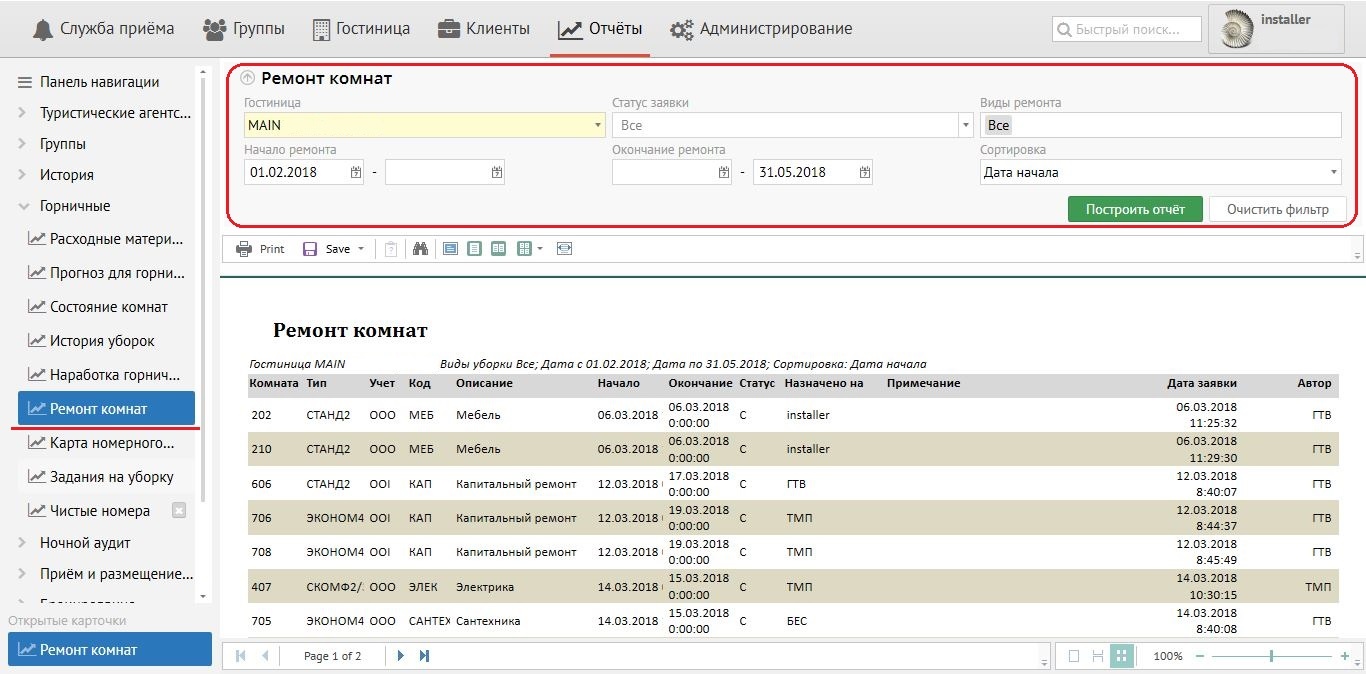Jump to last report page
The image size is (1366, 674).
[x=424, y=656]
